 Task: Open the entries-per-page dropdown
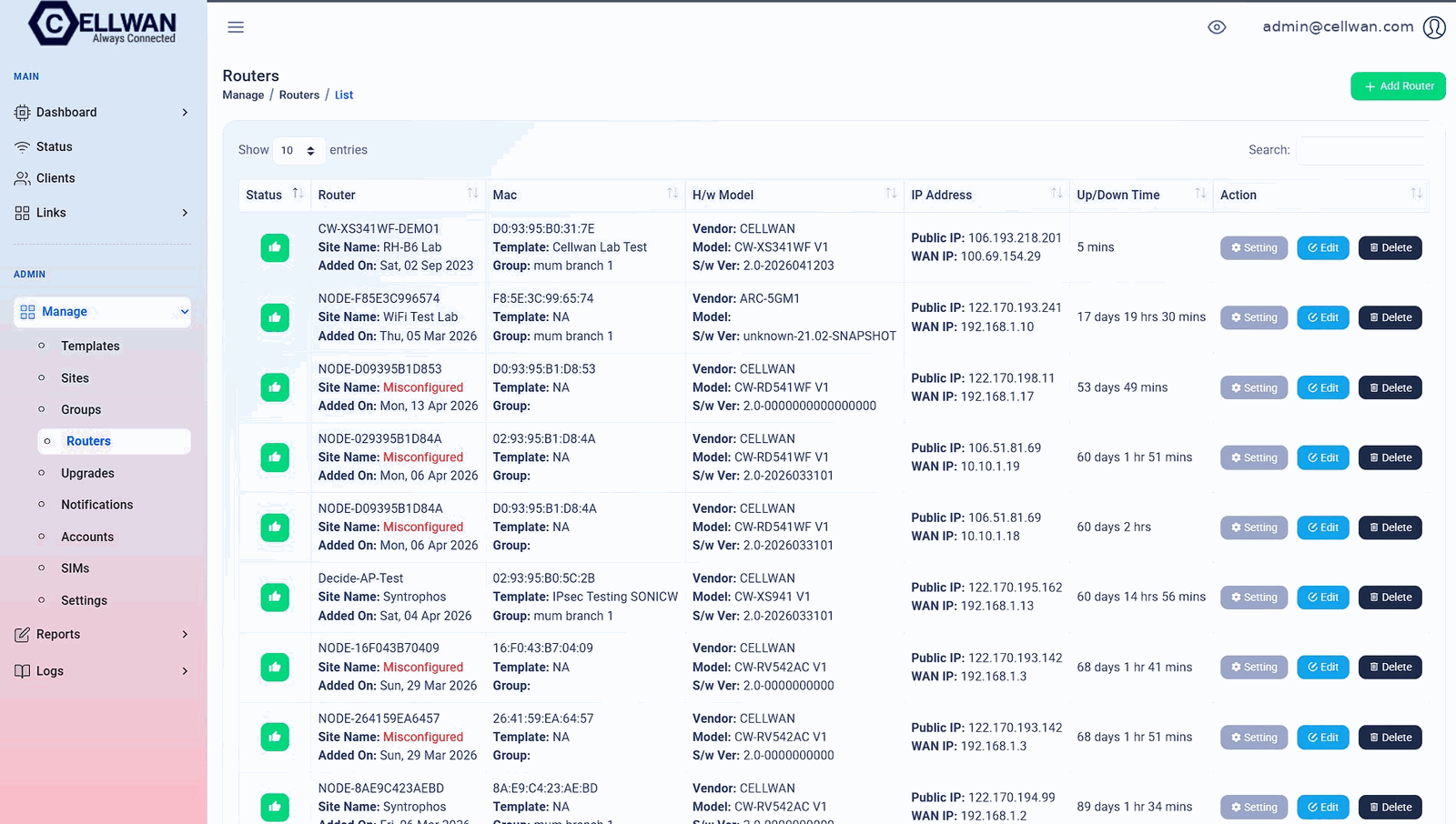pyautogui.click(x=298, y=150)
